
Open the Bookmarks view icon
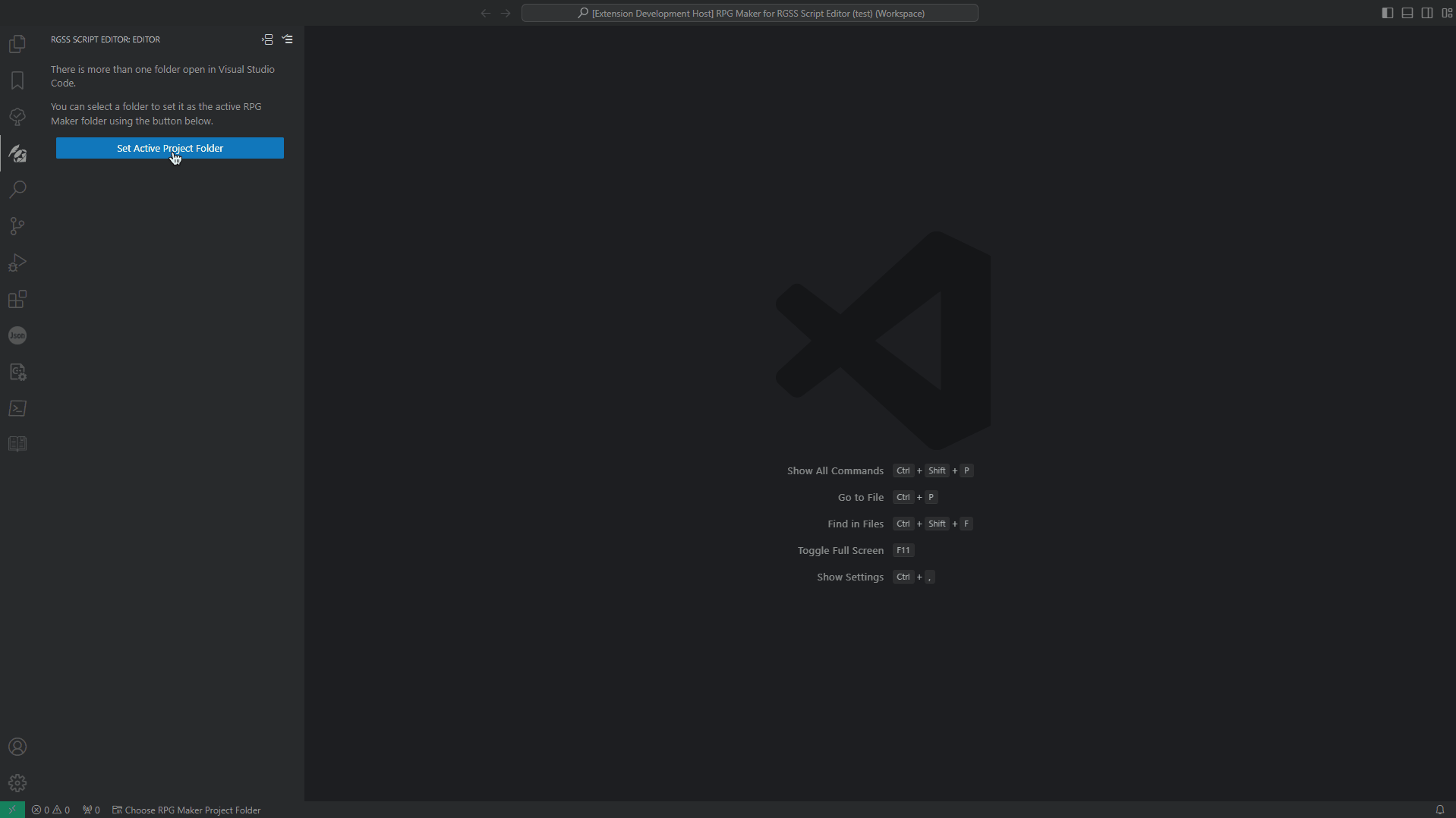(17, 80)
